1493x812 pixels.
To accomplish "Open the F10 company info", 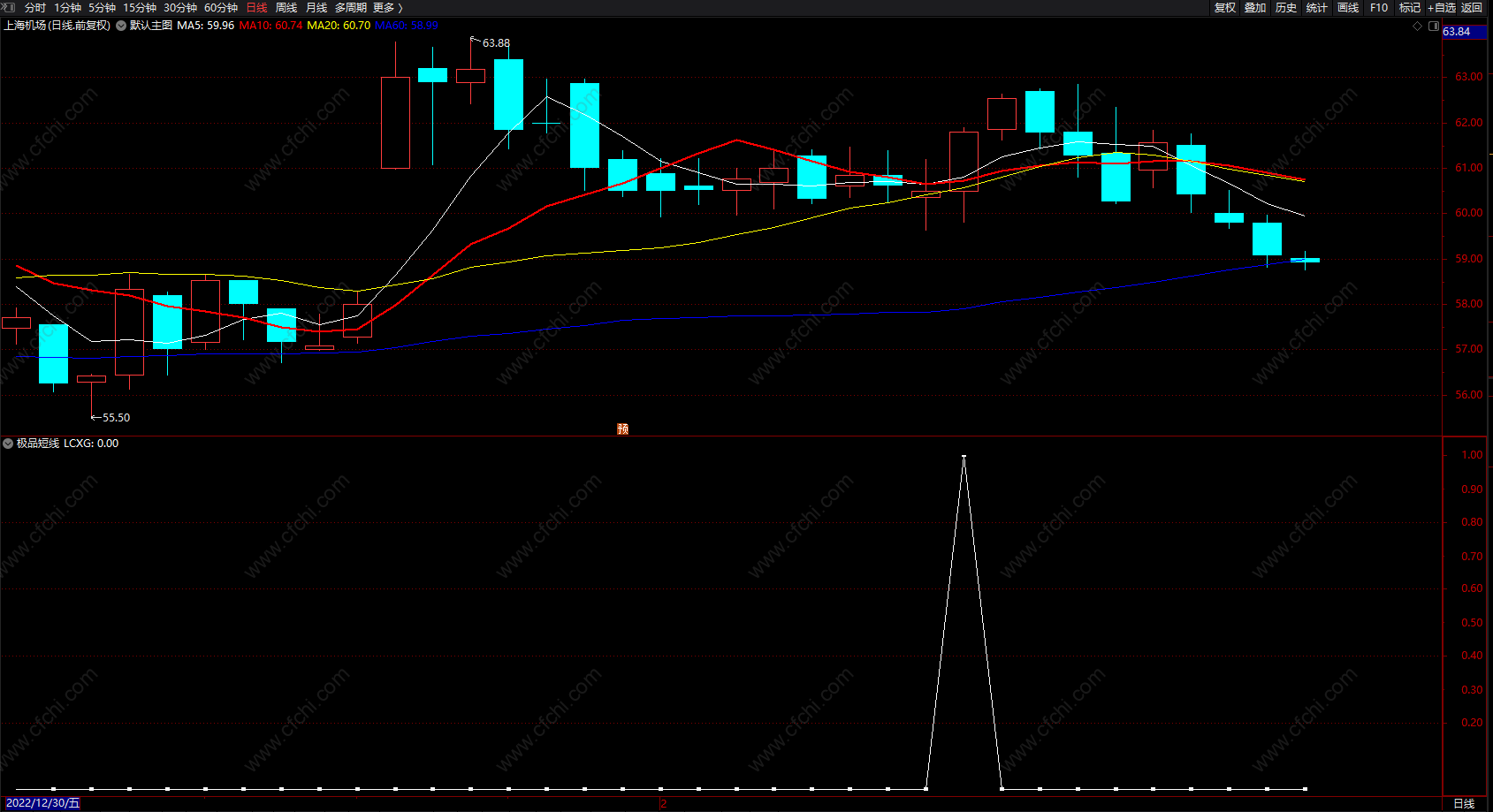I will pos(1379,8).
